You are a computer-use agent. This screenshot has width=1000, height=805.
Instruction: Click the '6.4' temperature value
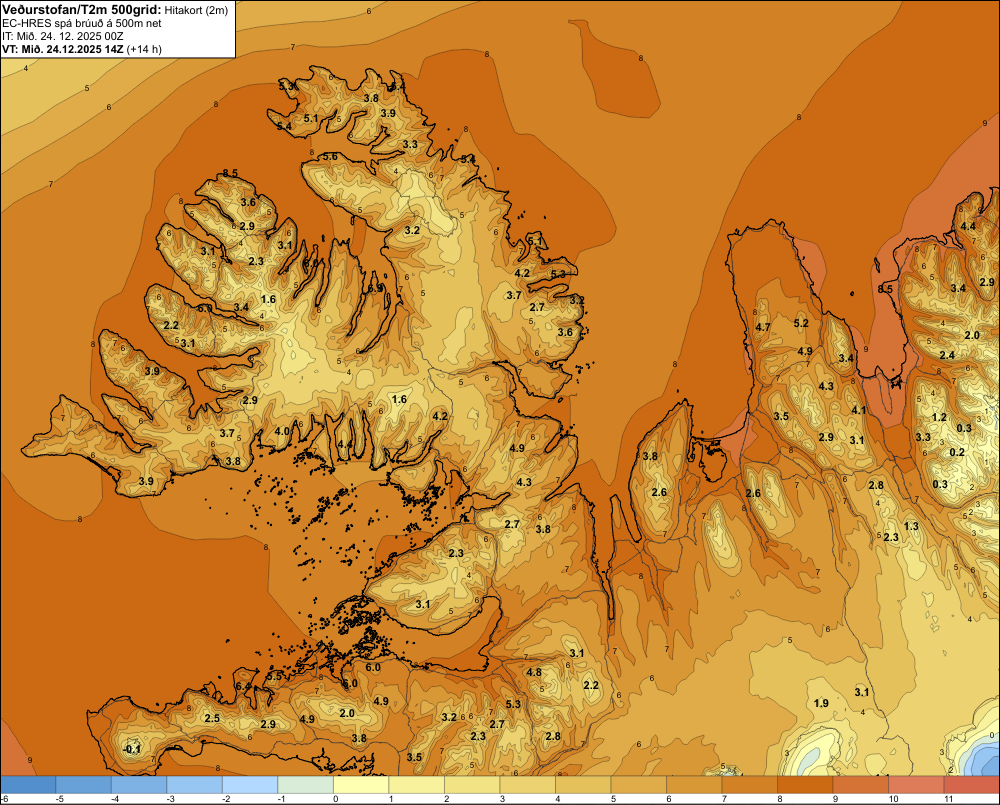point(243,686)
